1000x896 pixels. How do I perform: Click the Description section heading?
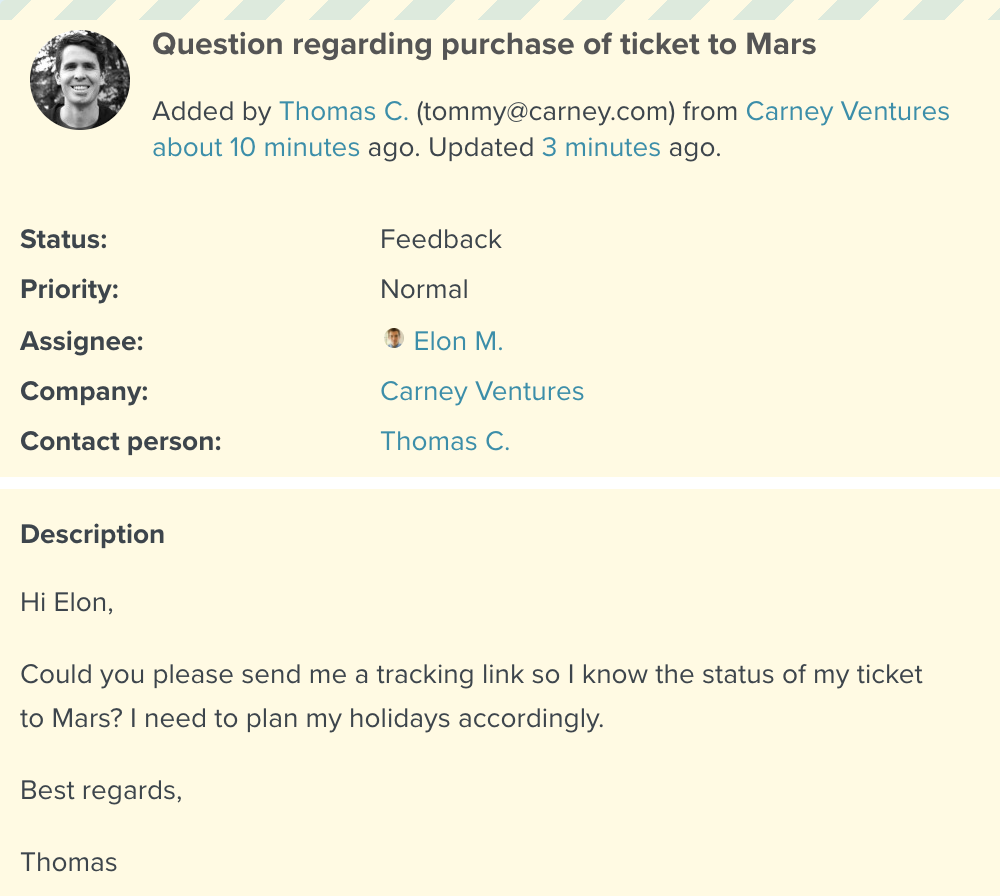click(x=93, y=534)
